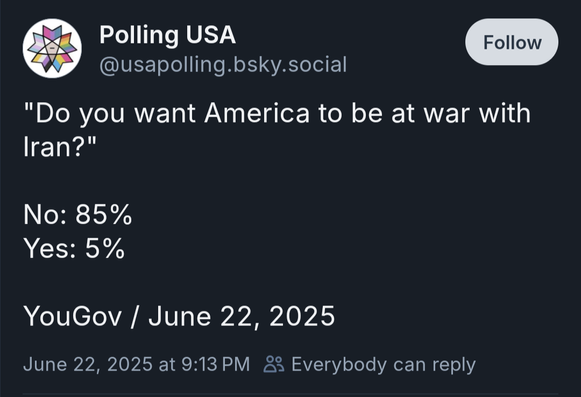
Task: Click the @usapolling.bsky.social handle
Action: point(223,64)
